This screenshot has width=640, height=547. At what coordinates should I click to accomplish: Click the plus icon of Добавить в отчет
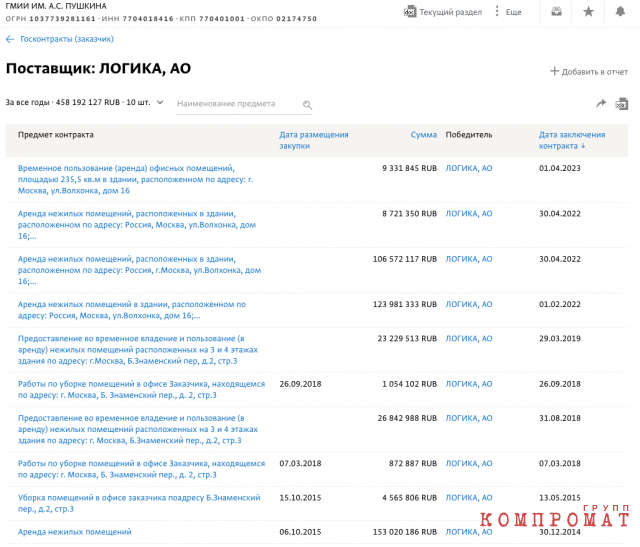pyautogui.click(x=554, y=71)
